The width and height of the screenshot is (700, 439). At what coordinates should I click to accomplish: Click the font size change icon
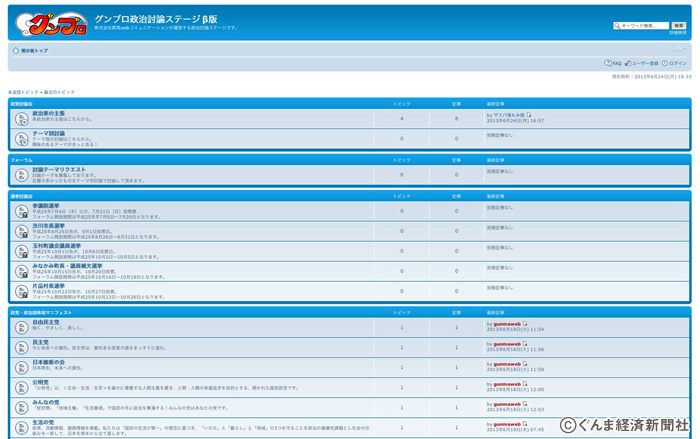click(x=679, y=50)
